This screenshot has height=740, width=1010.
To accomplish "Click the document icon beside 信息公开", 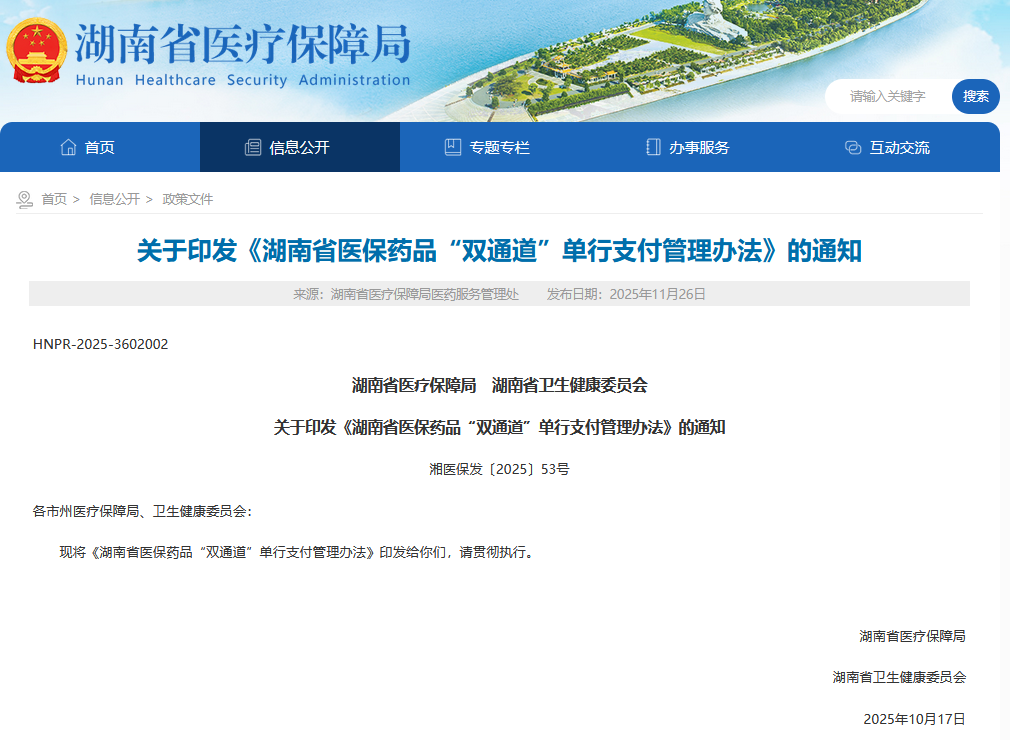I will [253, 147].
